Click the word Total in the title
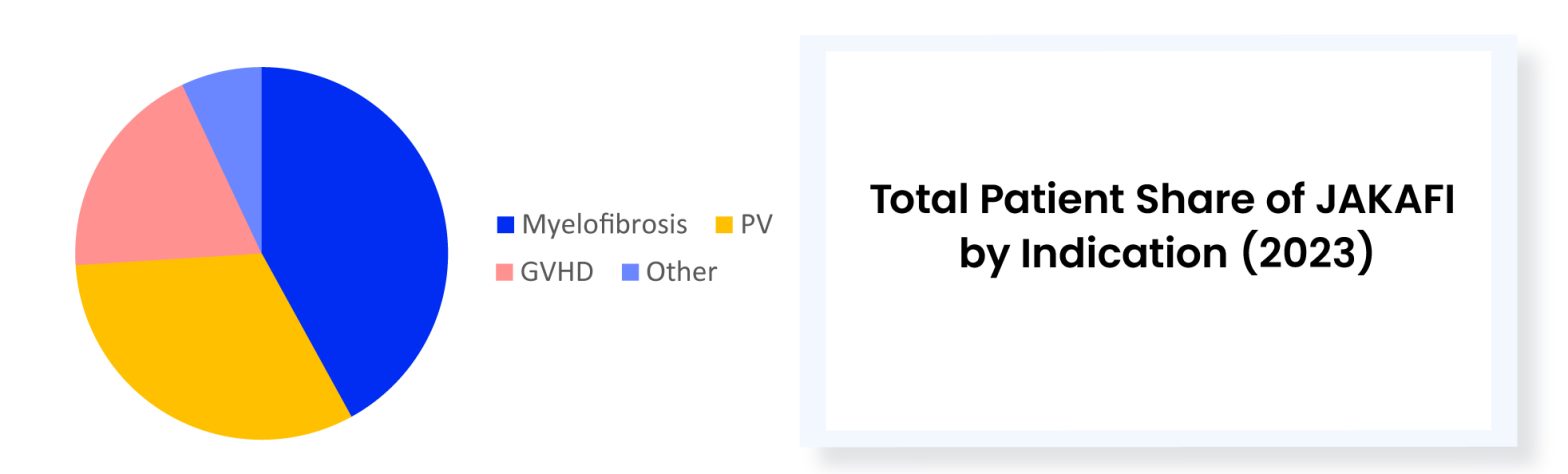Screen dimensions: 1568x474 919,200
